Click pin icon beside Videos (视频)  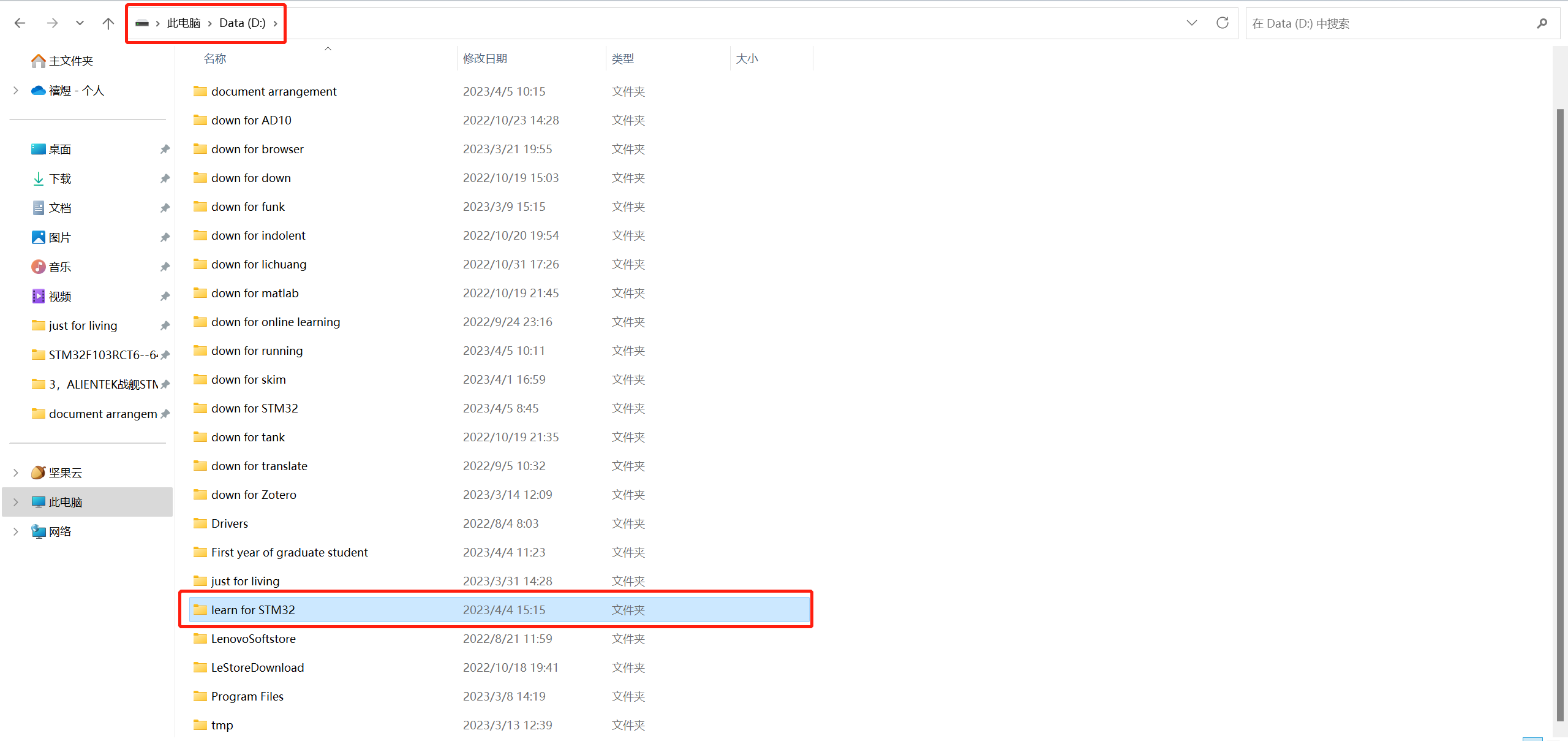point(165,296)
